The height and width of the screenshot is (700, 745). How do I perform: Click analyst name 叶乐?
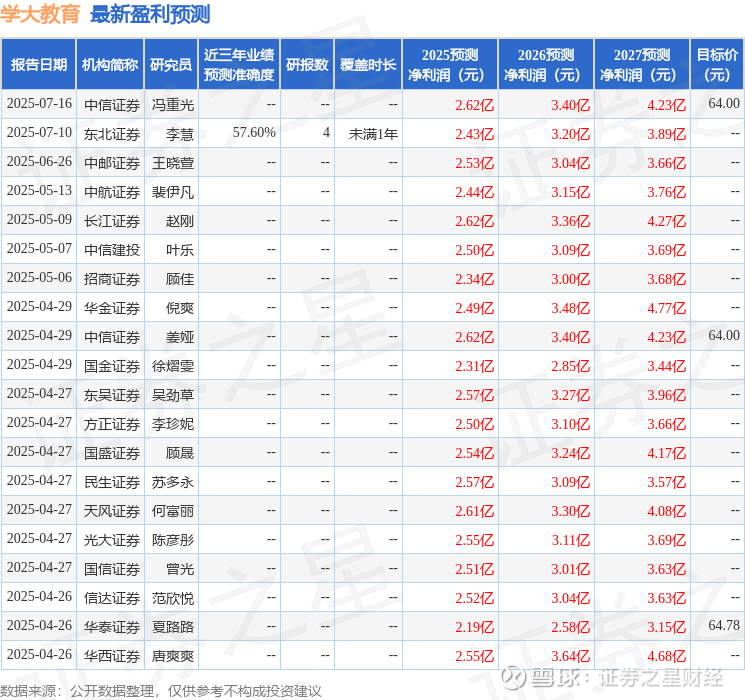point(180,250)
